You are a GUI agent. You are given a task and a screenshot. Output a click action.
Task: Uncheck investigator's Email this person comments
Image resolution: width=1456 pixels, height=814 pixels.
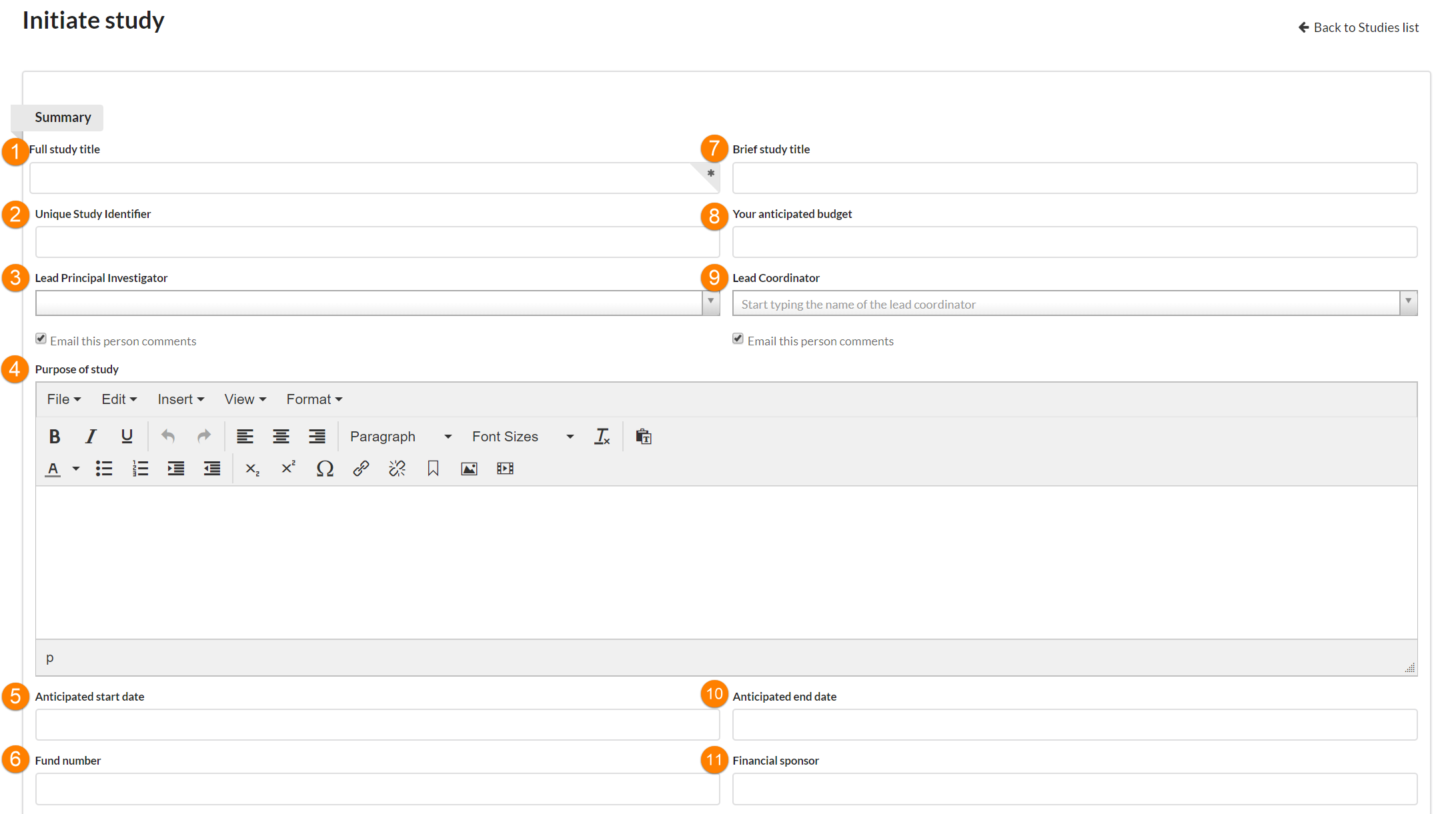click(41, 339)
